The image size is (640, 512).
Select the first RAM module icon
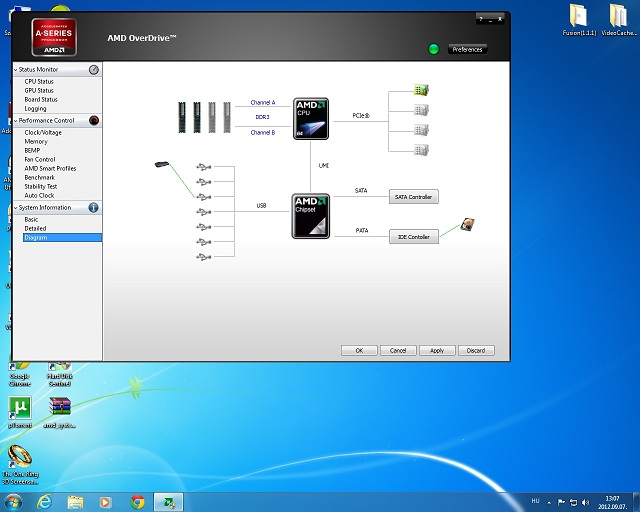182,117
